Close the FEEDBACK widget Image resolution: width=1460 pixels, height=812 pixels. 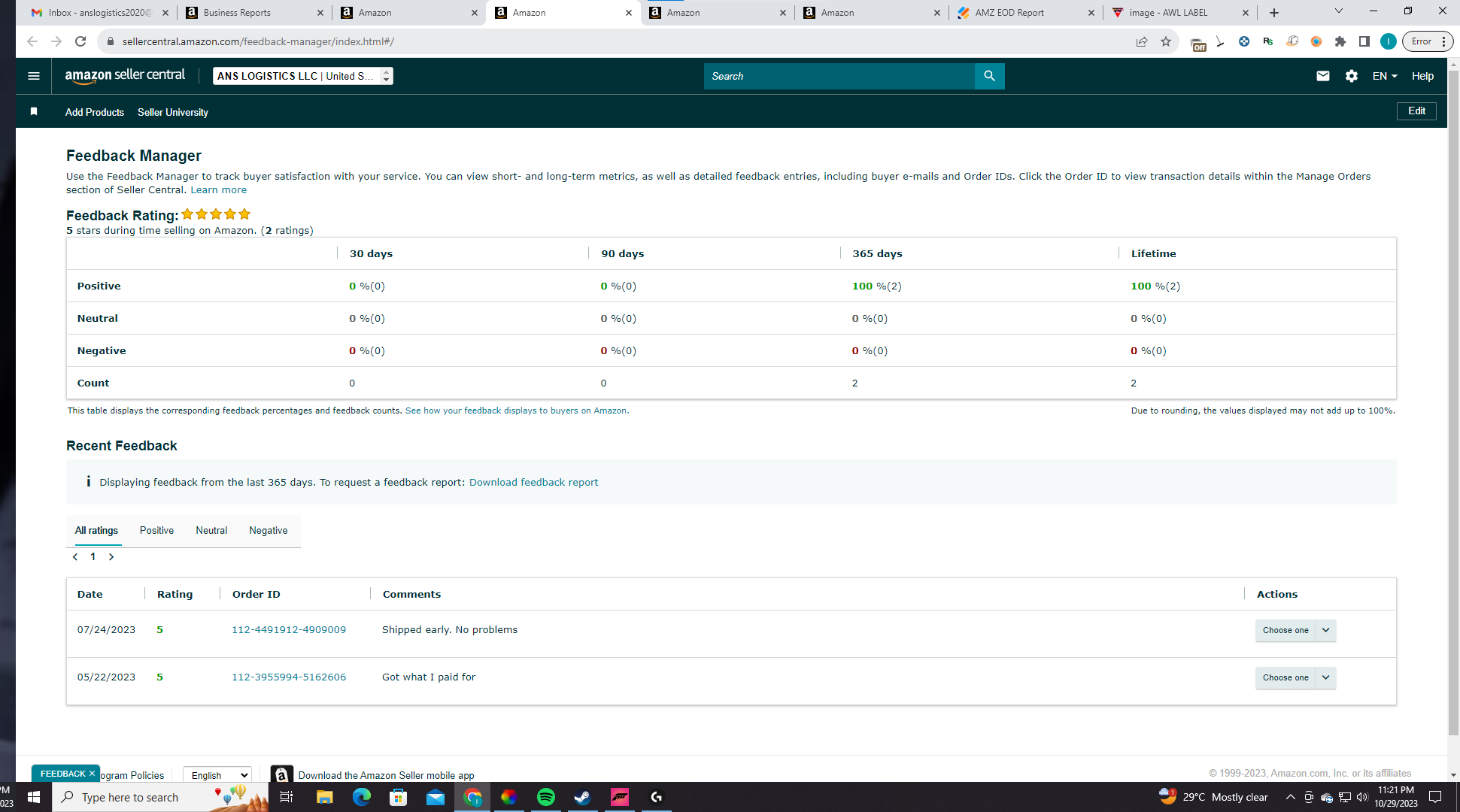[93, 773]
